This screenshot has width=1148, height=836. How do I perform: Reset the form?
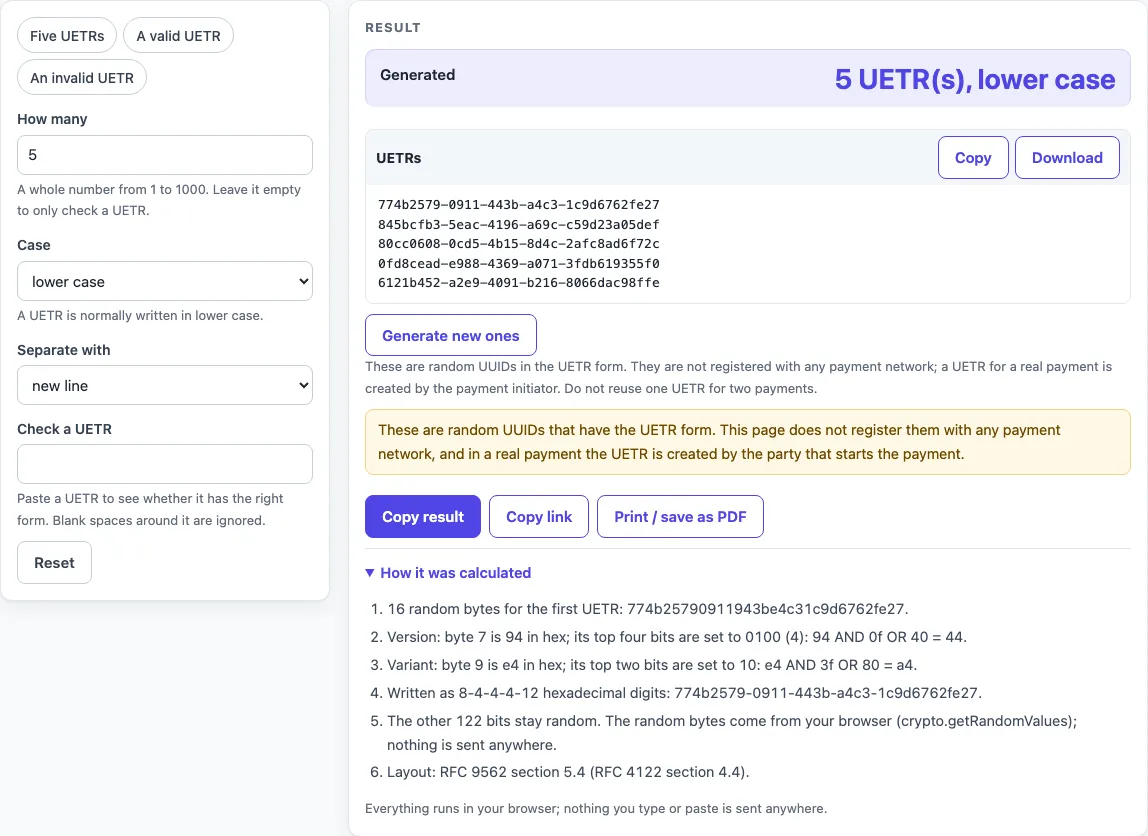(x=54, y=562)
